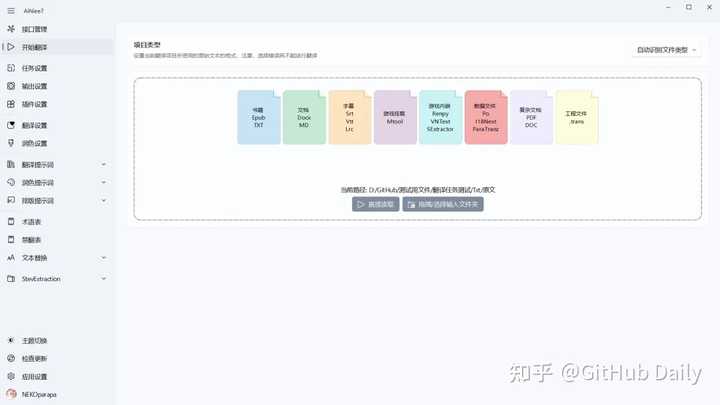Click the gray play-icon button in drop zone
The height and width of the screenshot is (405, 720).
tap(375, 204)
